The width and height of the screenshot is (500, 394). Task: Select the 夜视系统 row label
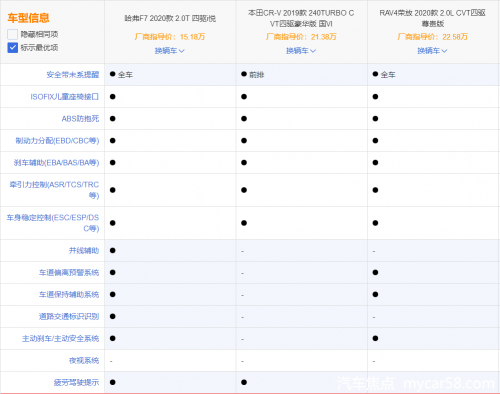click(84, 360)
